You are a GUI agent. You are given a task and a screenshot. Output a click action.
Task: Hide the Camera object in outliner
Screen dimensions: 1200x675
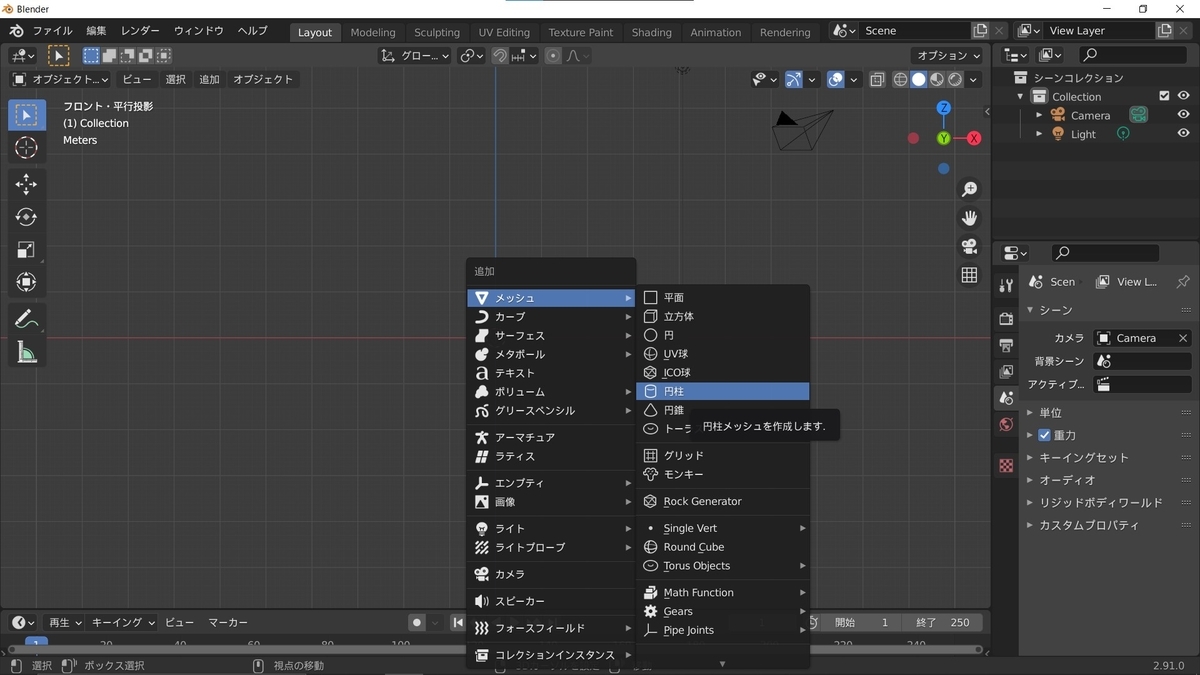pyautogui.click(x=1184, y=115)
